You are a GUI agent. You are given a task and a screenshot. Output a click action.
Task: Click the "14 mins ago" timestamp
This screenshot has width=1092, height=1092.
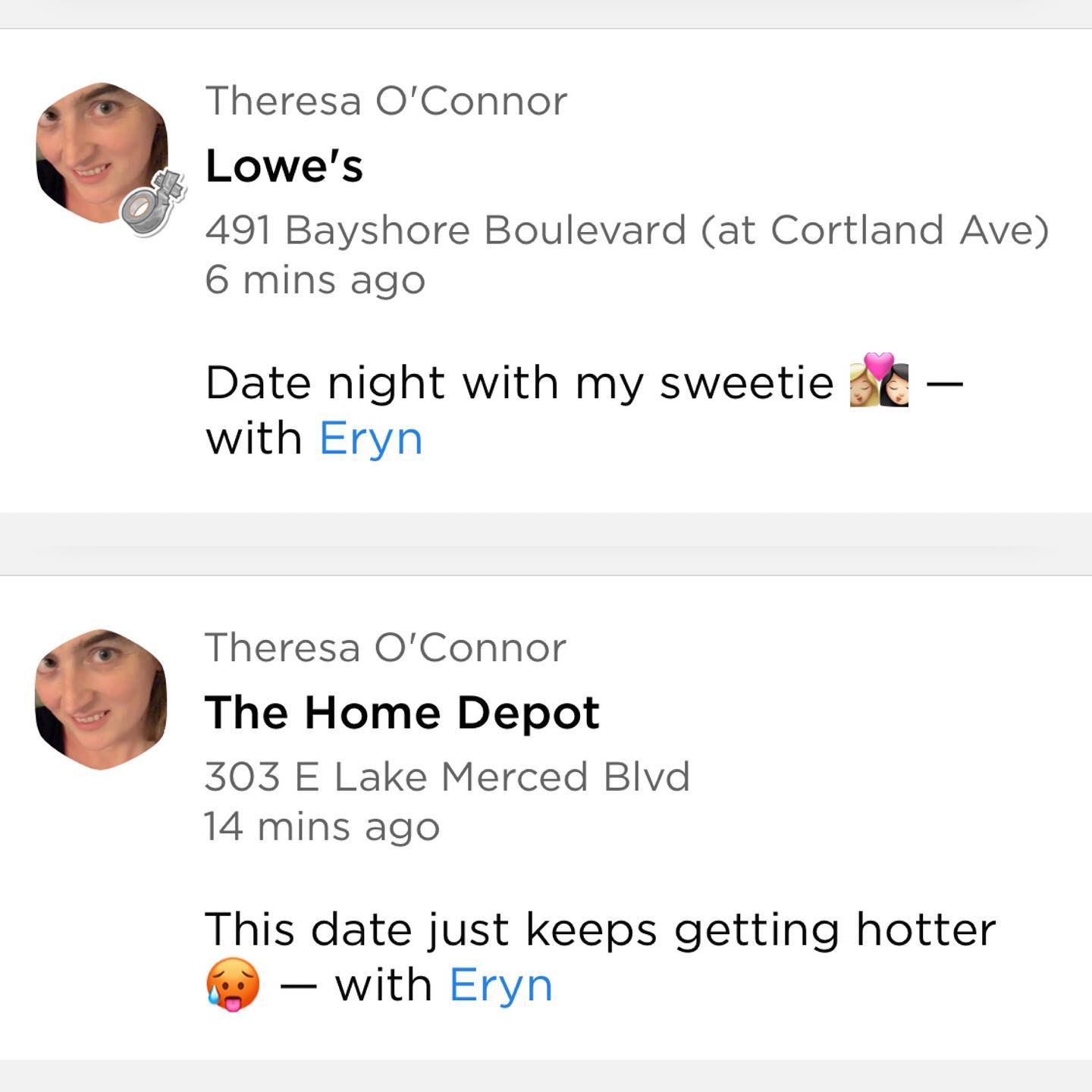point(322,826)
